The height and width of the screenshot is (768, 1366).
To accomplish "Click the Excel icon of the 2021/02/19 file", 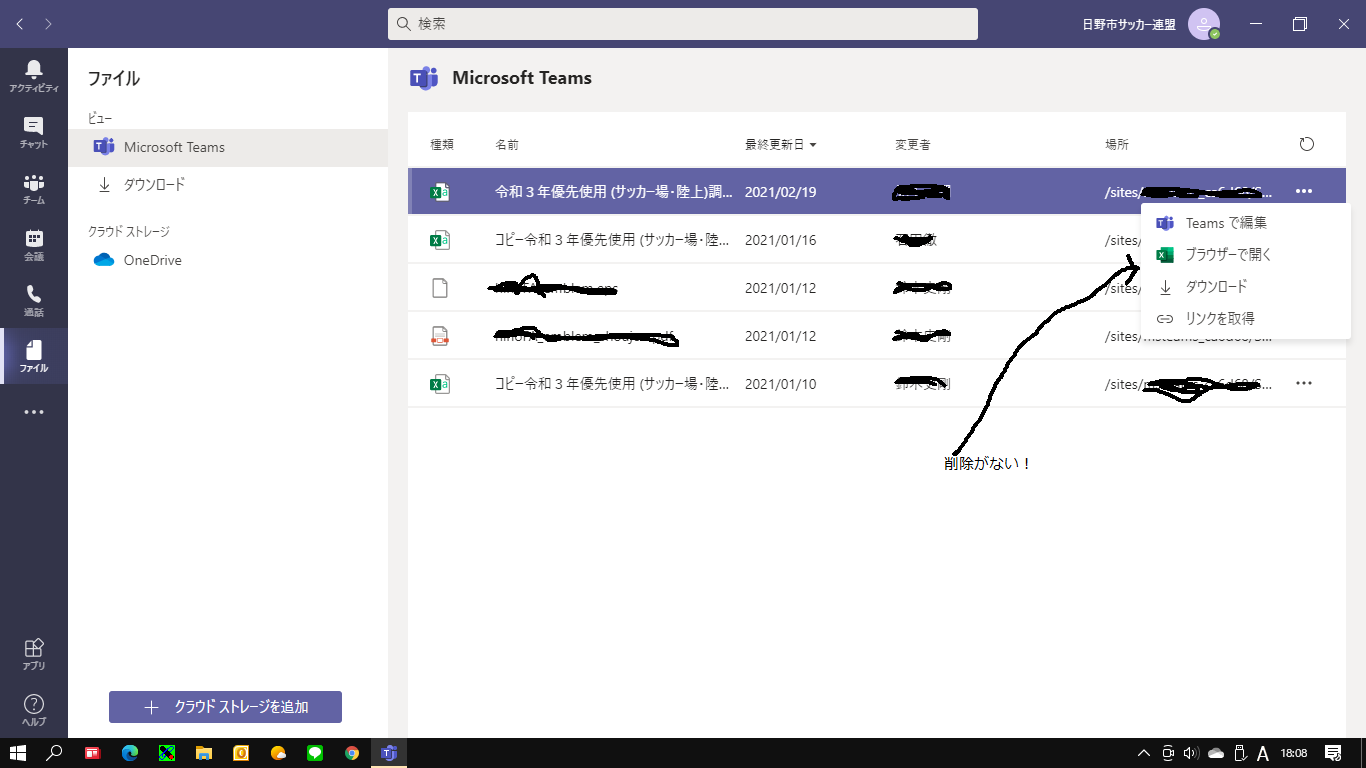I will pyautogui.click(x=439, y=192).
